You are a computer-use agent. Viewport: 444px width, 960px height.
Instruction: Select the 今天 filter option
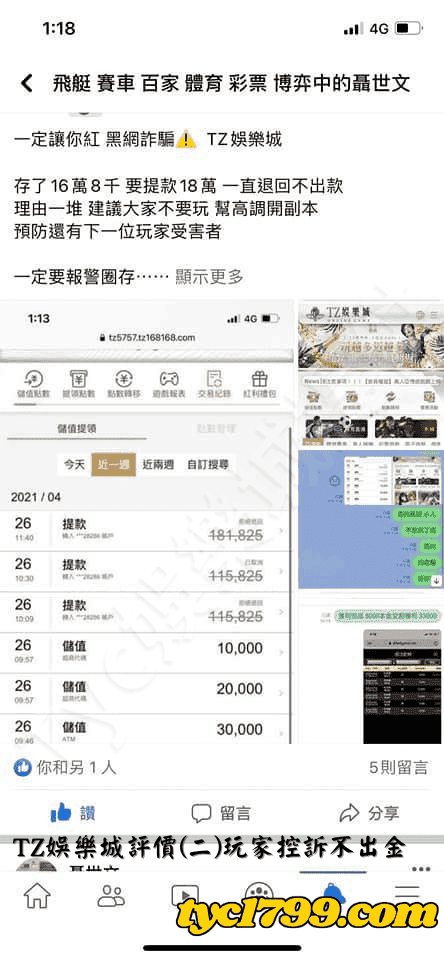pyautogui.click(x=74, y=464)
